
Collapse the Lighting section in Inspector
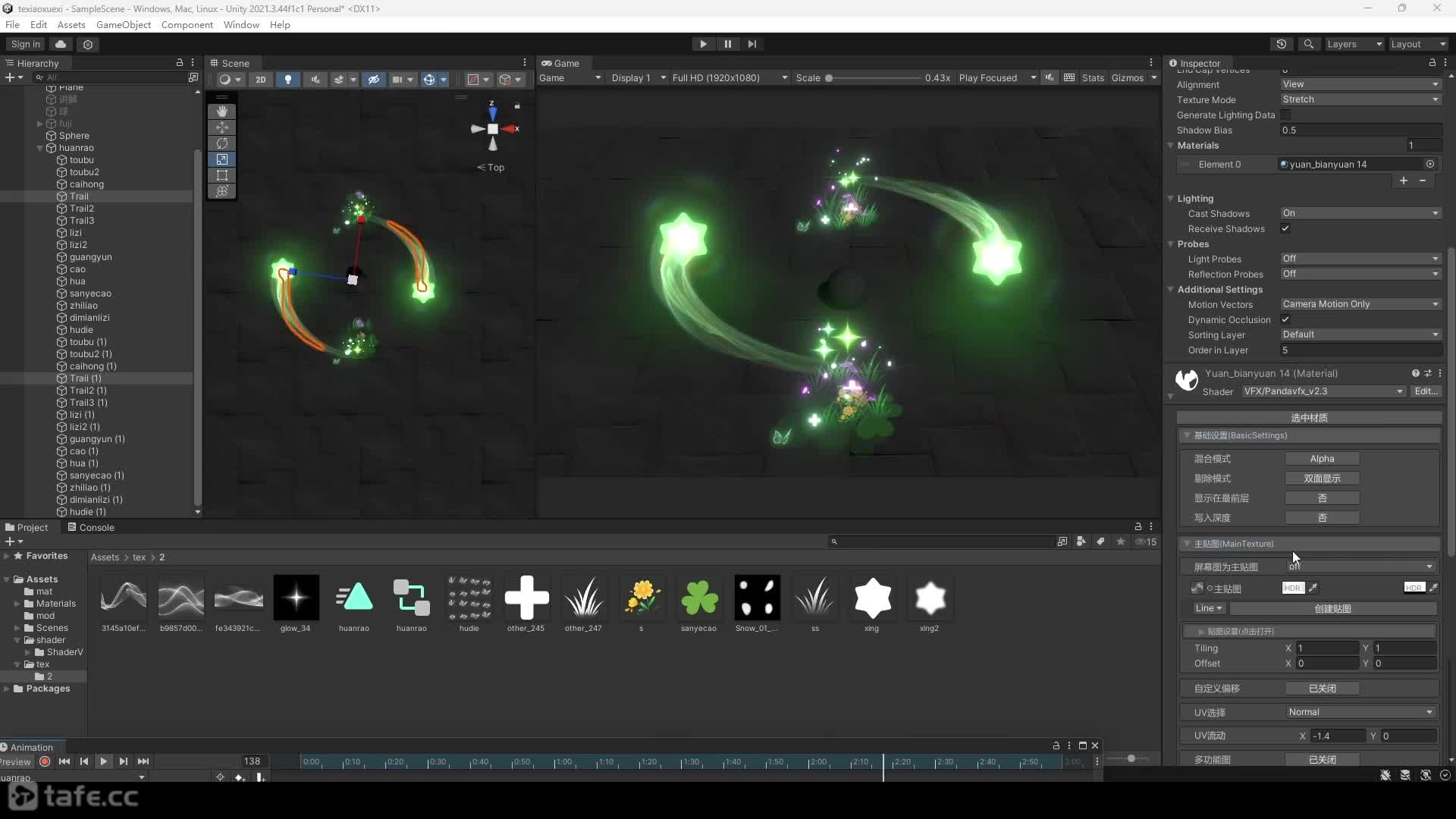click(1171, 199)
